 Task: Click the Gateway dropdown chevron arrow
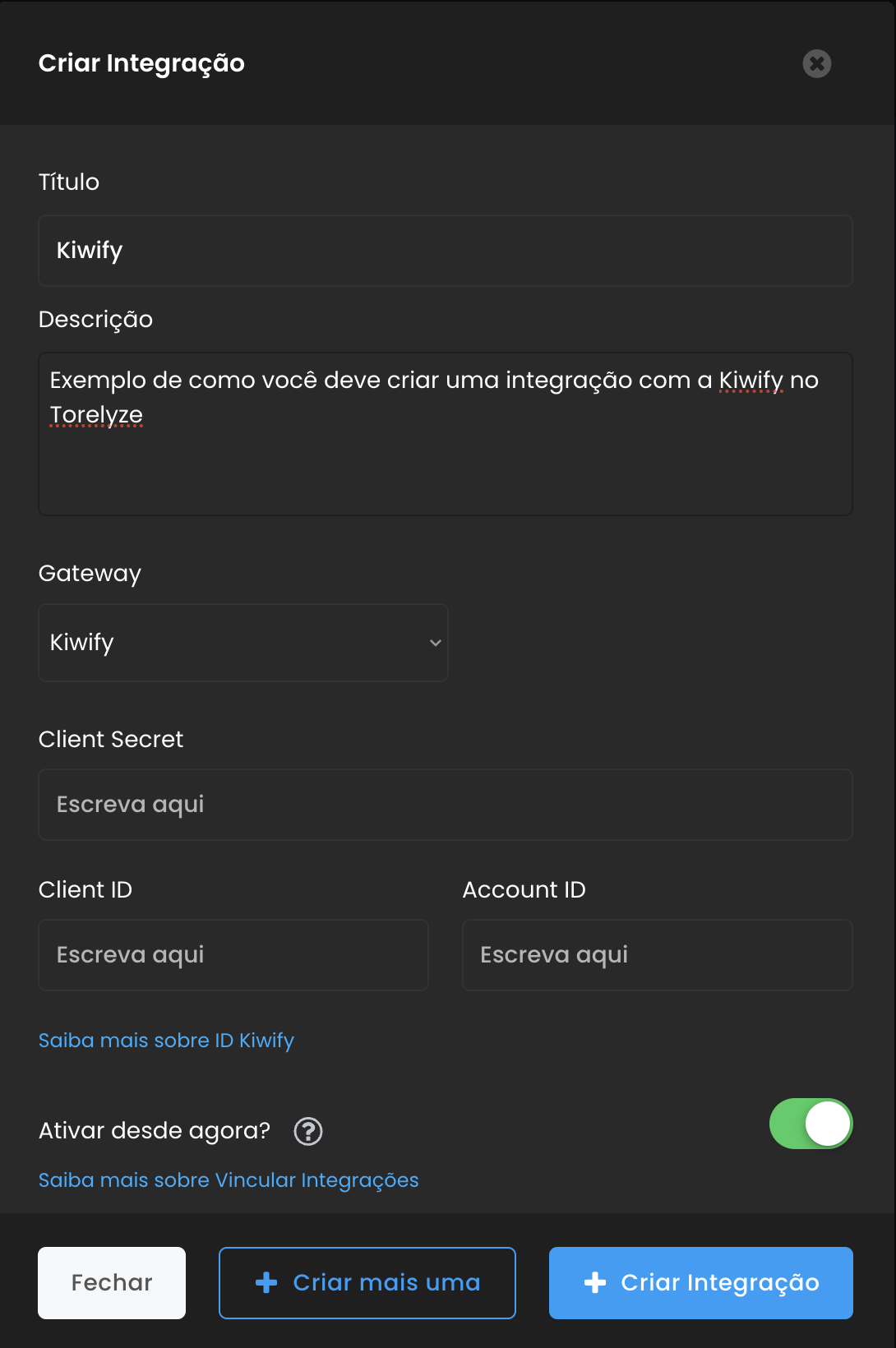(436, 643)
